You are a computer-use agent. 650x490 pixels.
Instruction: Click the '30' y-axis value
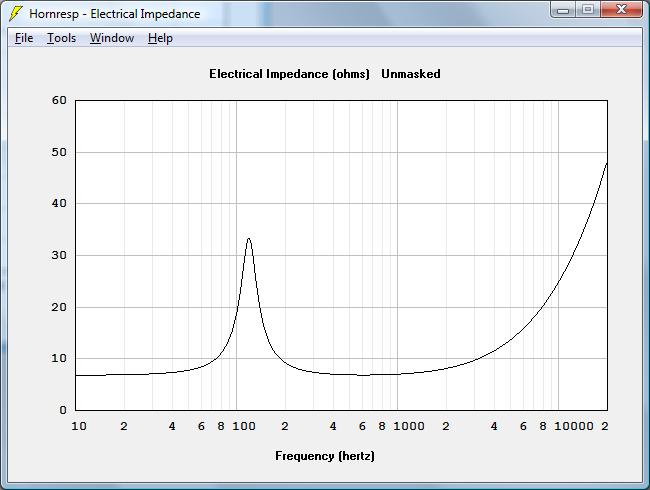59,255
